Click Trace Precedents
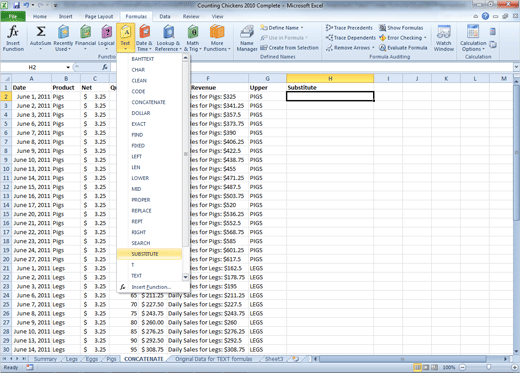Image resolution: width=520 pixels, height=373 pixels. point(349,28)
